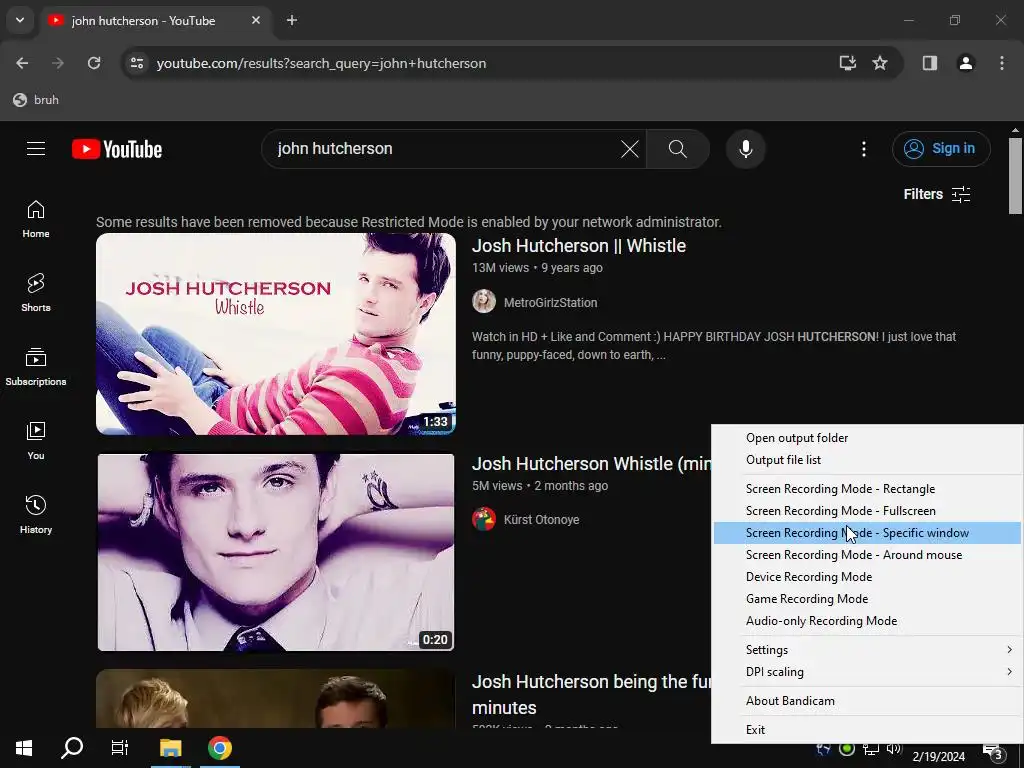Open the Josh Hutcherson || Whistle video title
Screen dimensions: 1024x768
[x=579, y=246]
